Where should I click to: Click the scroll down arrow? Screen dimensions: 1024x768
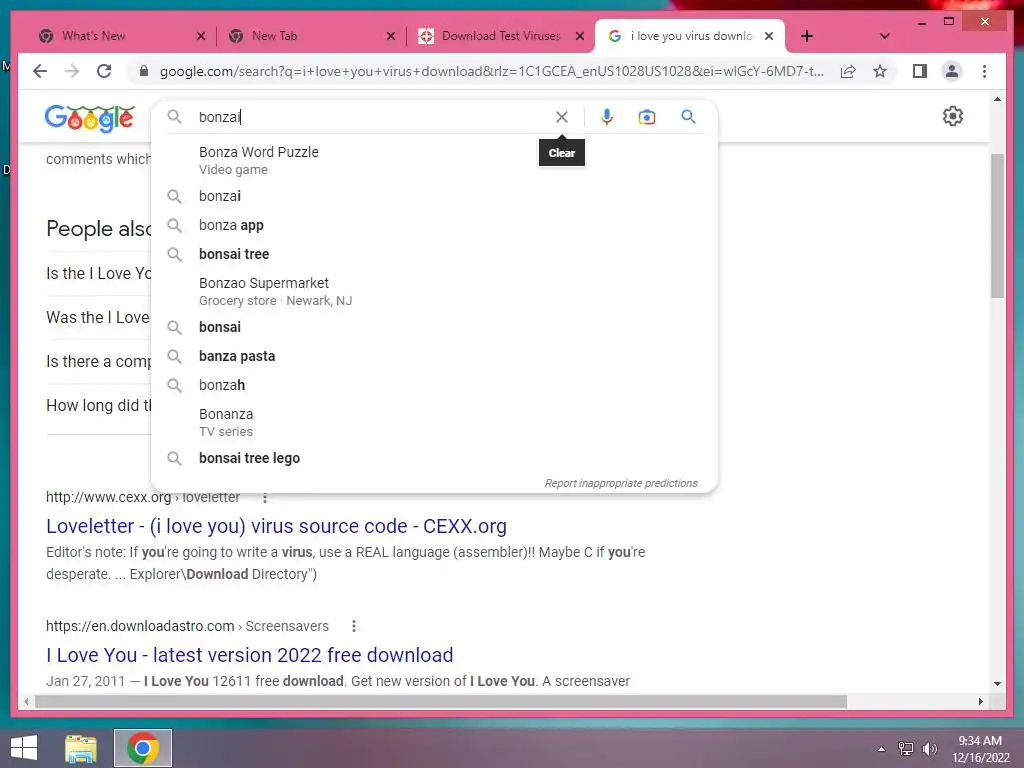point(997,684)
